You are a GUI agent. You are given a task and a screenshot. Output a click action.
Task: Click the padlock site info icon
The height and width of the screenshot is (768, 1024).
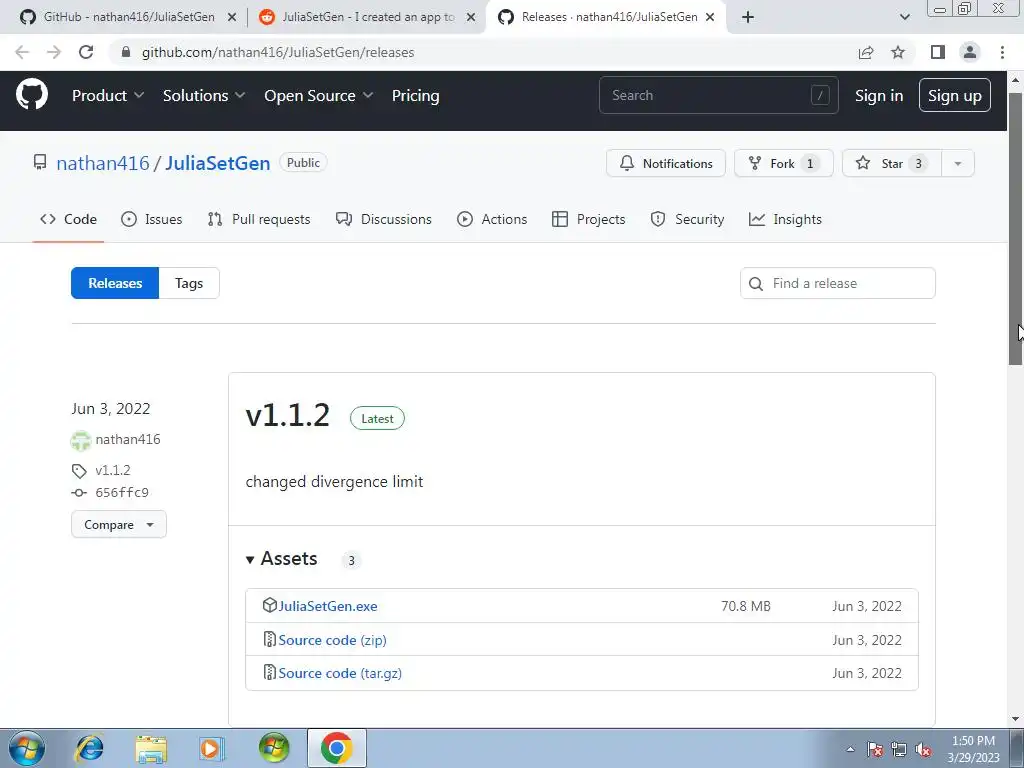click(126, 52)
